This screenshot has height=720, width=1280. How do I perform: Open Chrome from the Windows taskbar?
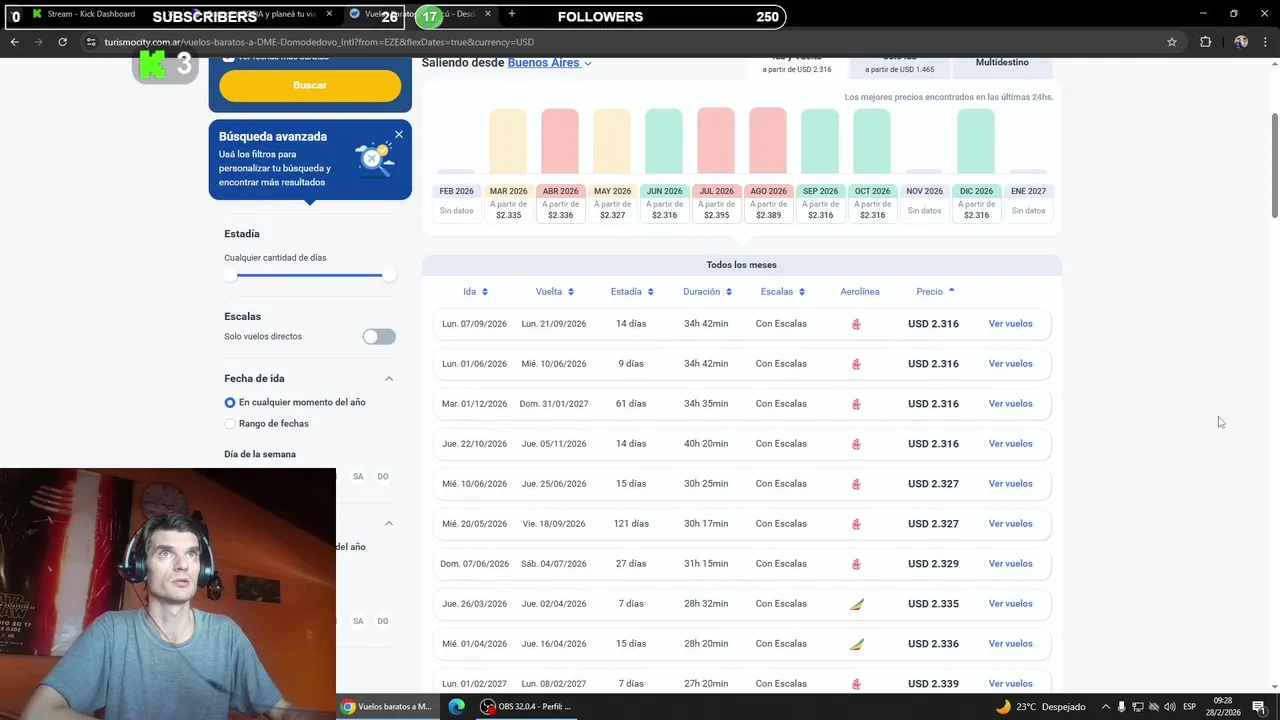pyautogui.click(x=388, y=706)
